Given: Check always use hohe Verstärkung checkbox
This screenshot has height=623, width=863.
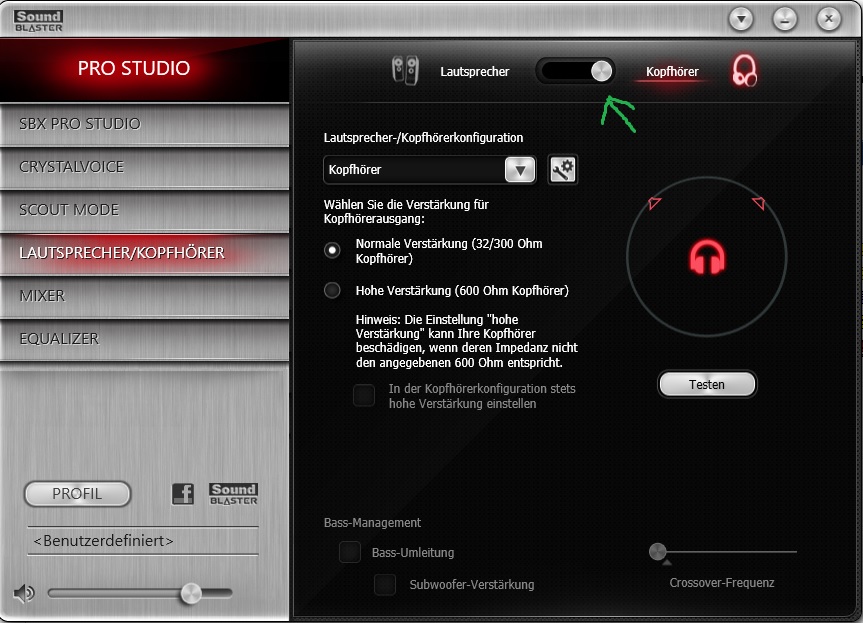Looking at the screenshot, I should pos(364,395).
